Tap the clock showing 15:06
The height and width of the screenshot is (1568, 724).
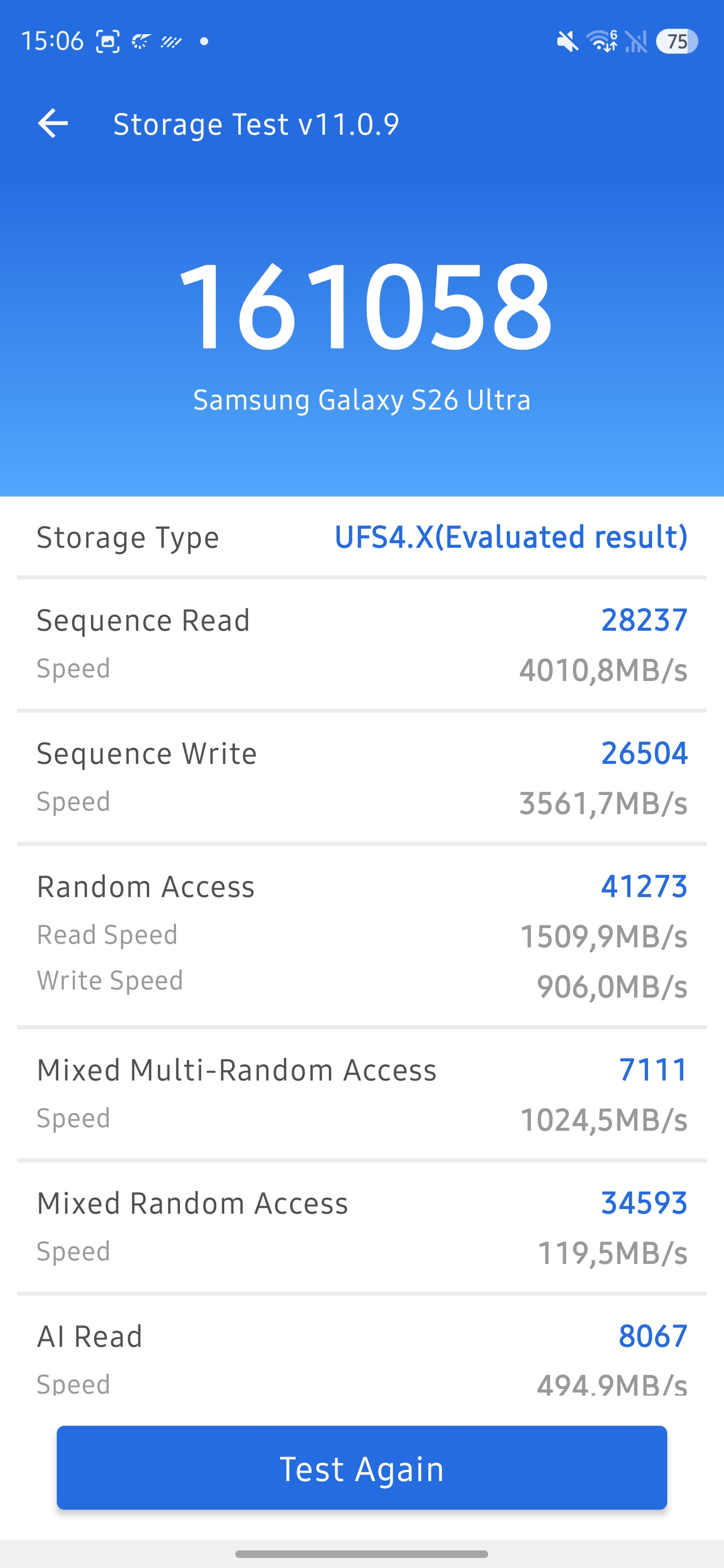(x=52, y=41)
